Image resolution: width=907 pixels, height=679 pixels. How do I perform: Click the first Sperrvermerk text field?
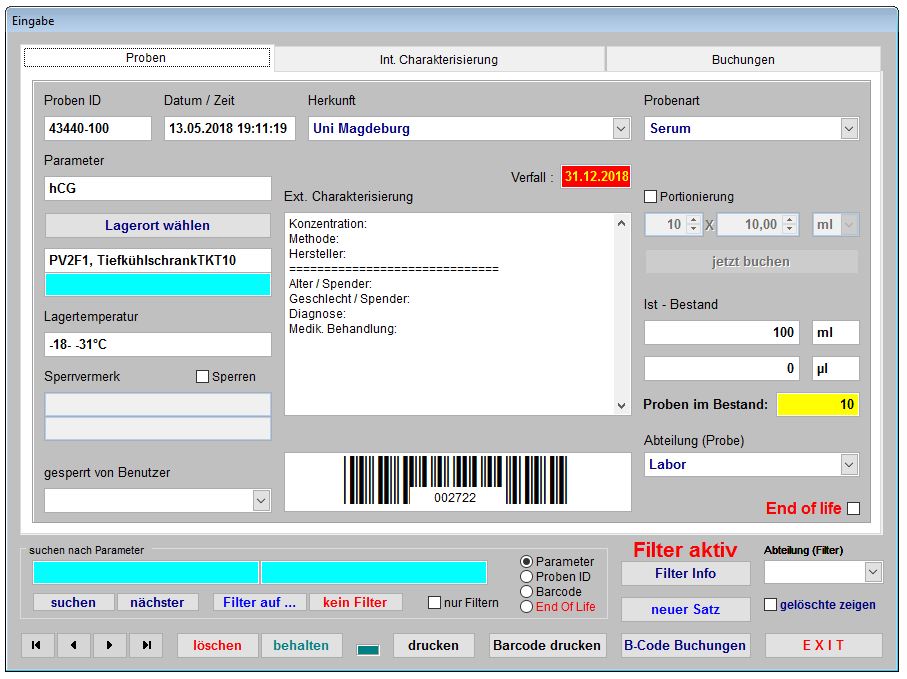(157, 404)
